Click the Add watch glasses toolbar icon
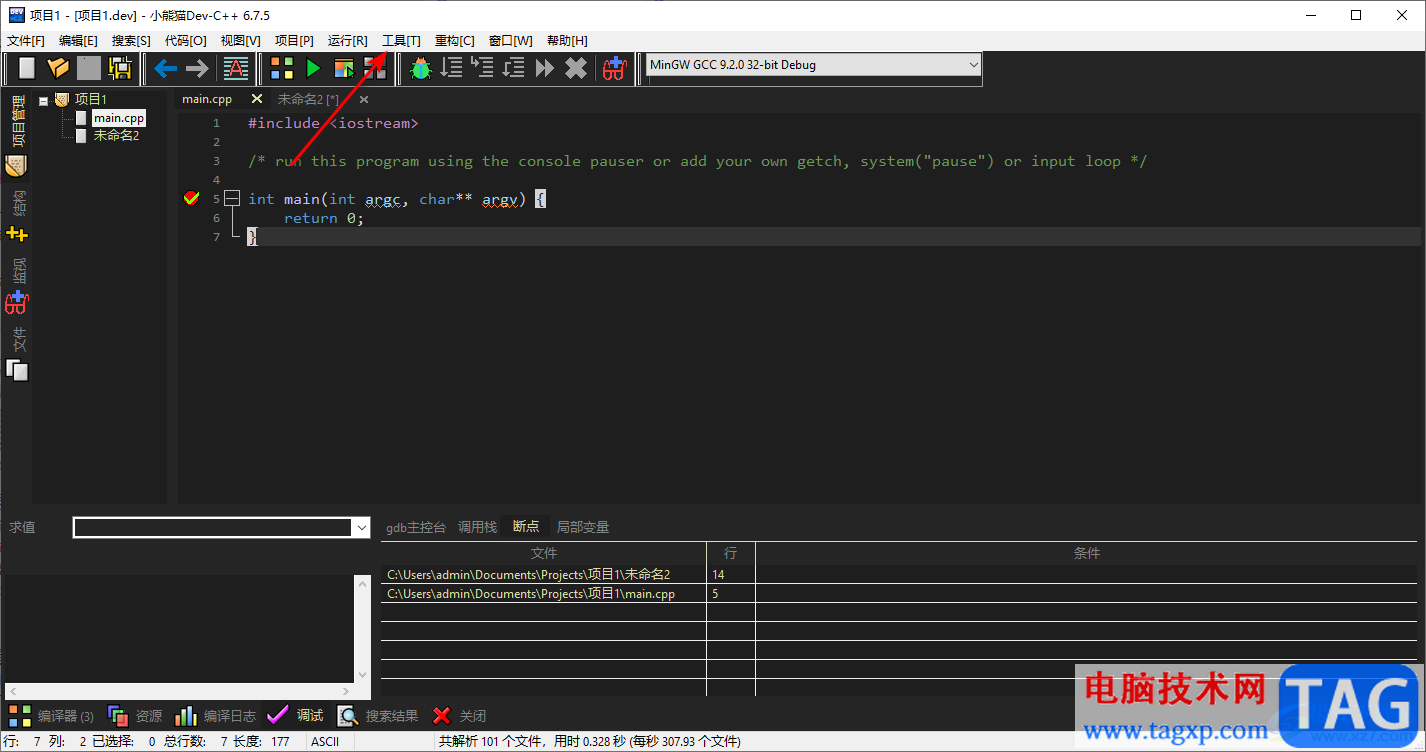Image resolution: width=1426 pixels, height=752 pixels. 614,68
